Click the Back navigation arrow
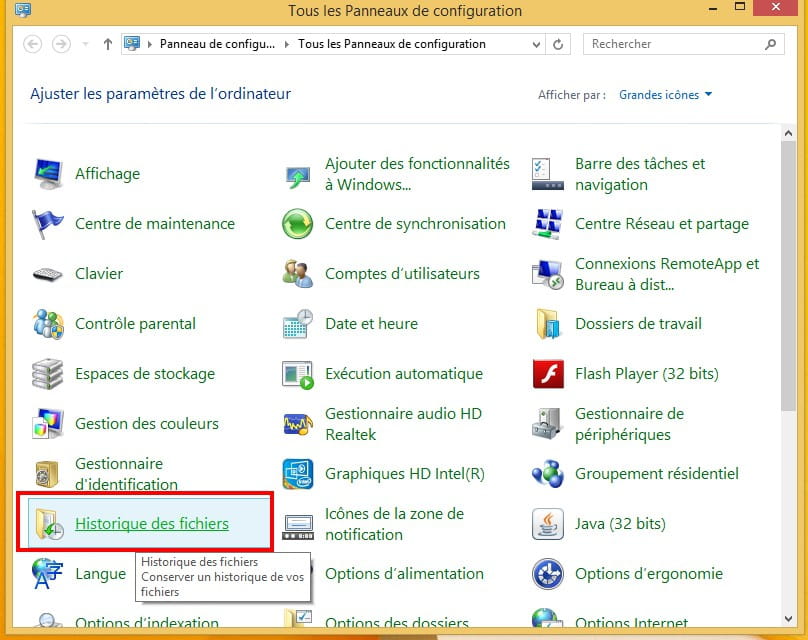808x640 pixels. click(32, 44)
